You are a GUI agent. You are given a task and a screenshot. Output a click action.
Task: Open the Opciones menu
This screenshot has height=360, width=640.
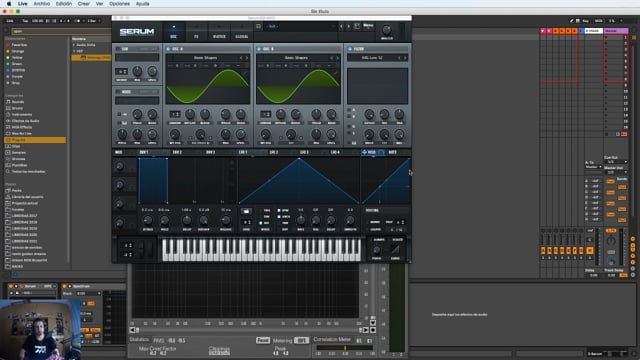(119, 4)
